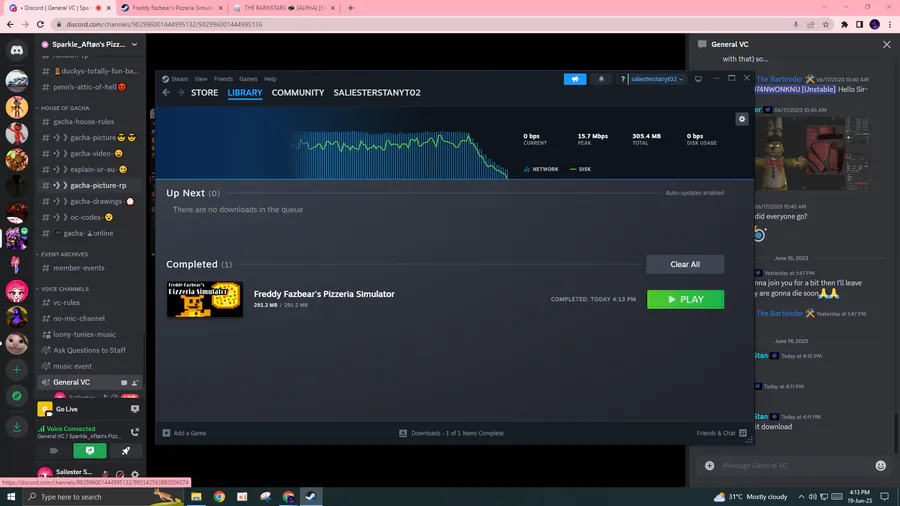Open Downloads status at Steam bottom bar
The height and width of the screenshot is (506, 900).
click(451, 433)
